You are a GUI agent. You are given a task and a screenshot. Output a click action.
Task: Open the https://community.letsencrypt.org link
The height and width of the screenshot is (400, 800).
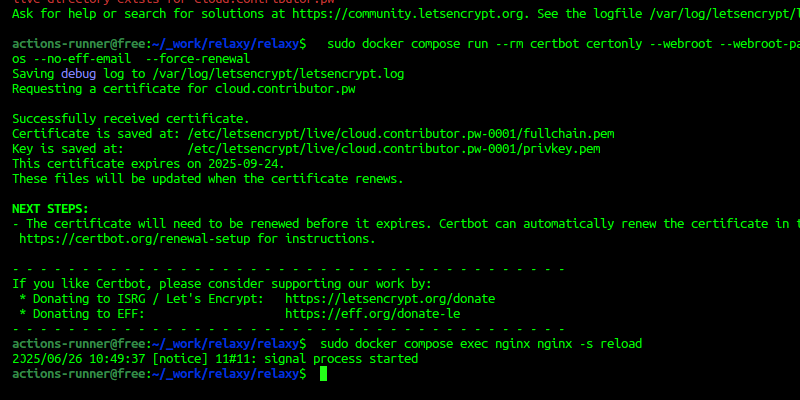click(408, 14)
